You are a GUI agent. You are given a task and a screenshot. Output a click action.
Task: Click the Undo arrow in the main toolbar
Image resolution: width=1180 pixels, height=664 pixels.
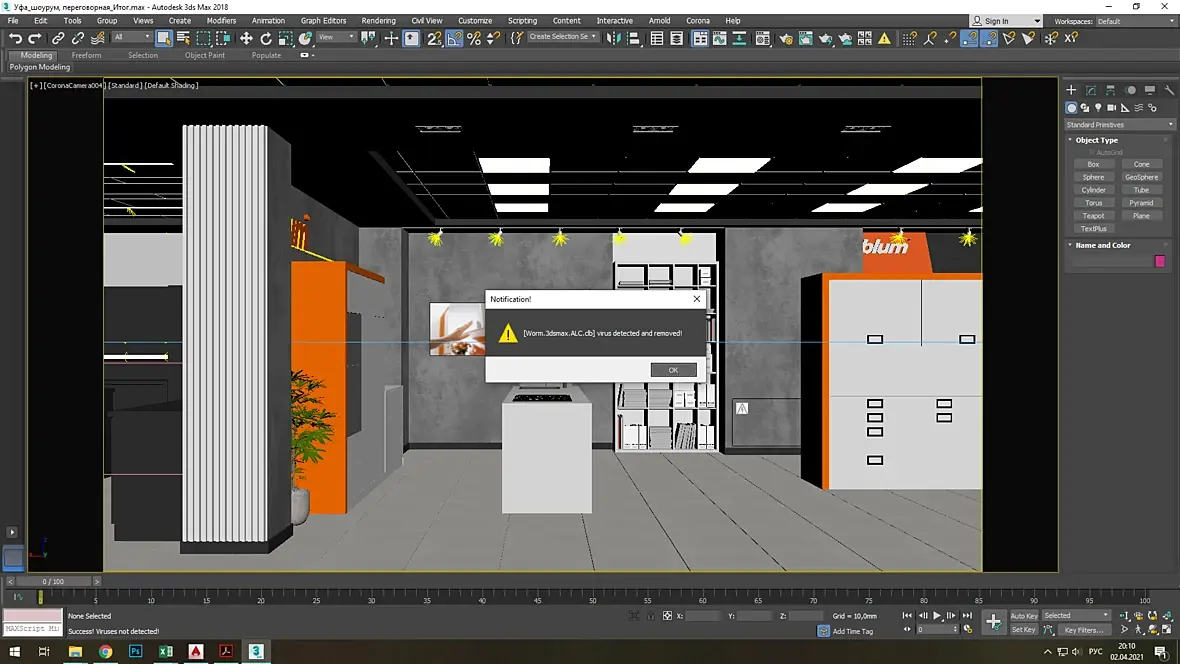pyautogui.click(x=15, y=38)
